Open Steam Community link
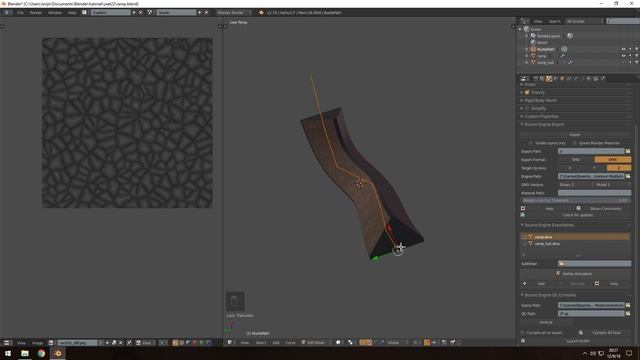The height and width of the screenshot is (360, 640). pyautogui.click(x=603, y=209)
